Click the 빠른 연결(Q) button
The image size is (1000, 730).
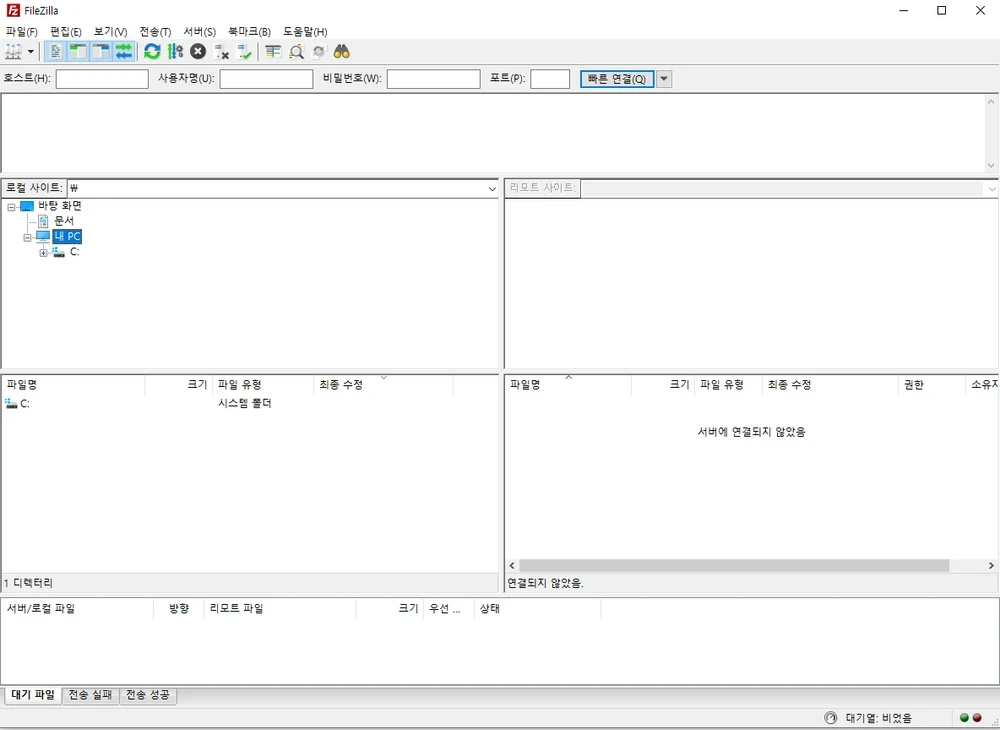pos(617,79)
